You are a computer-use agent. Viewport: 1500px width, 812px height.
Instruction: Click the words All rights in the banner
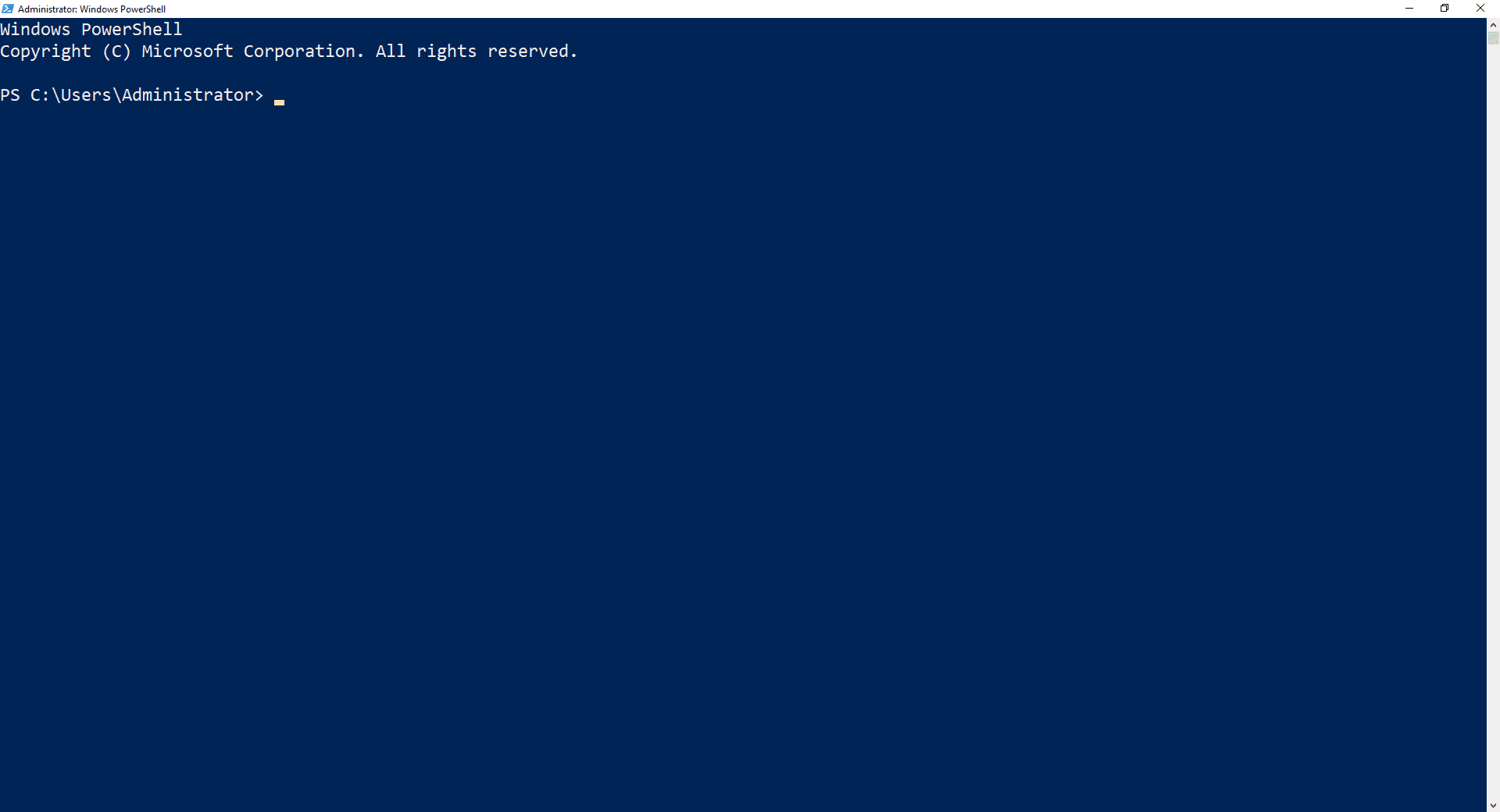426,52
